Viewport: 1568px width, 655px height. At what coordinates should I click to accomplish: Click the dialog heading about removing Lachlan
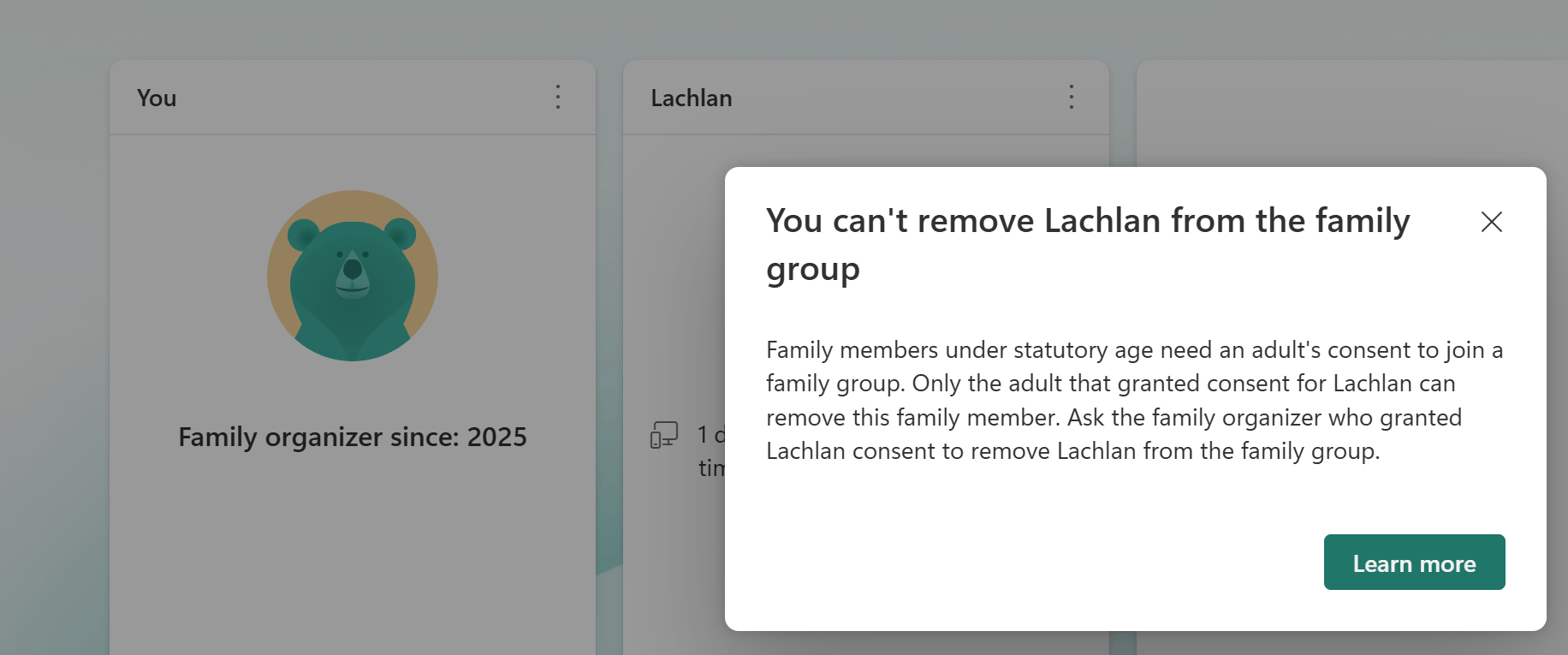pos(1088,245)
